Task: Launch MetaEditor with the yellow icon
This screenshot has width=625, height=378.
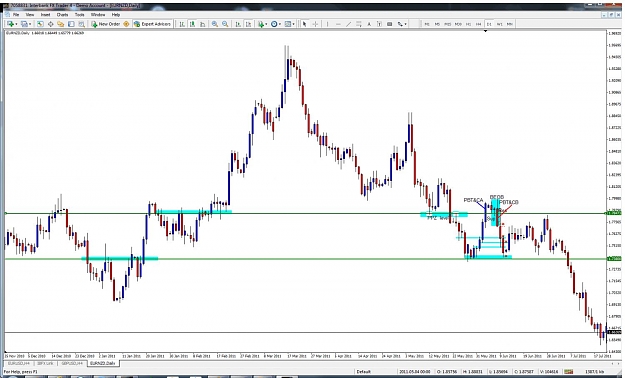Action: (x=126, y=24)
